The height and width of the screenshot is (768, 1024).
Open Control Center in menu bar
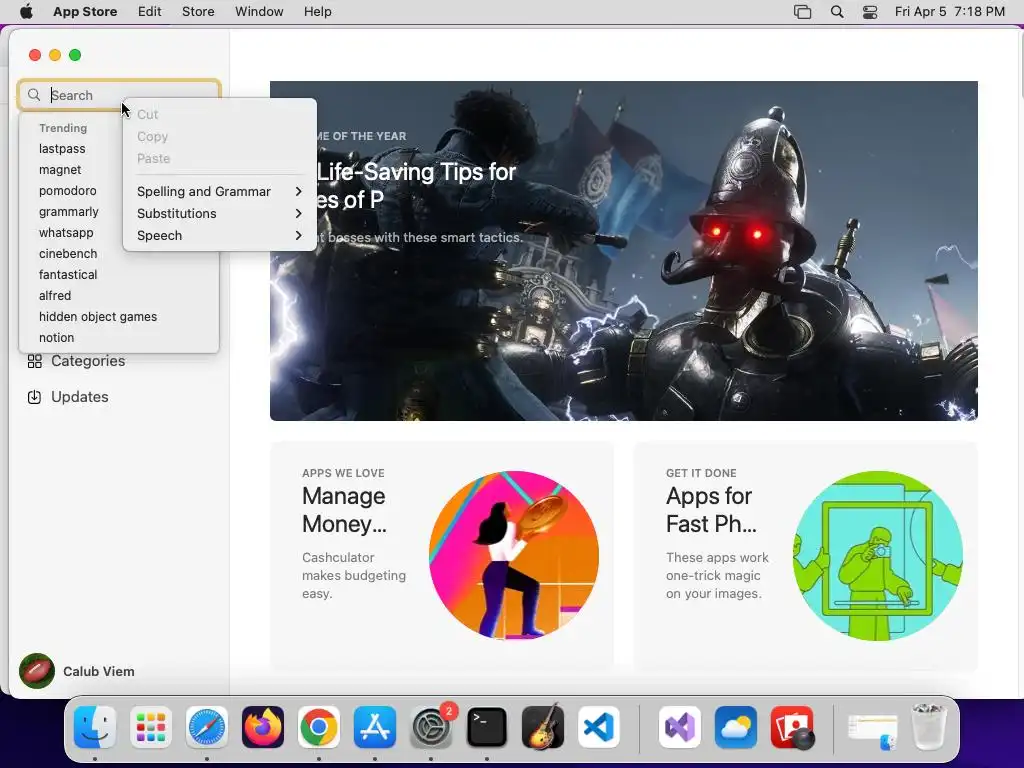(870, 12)
